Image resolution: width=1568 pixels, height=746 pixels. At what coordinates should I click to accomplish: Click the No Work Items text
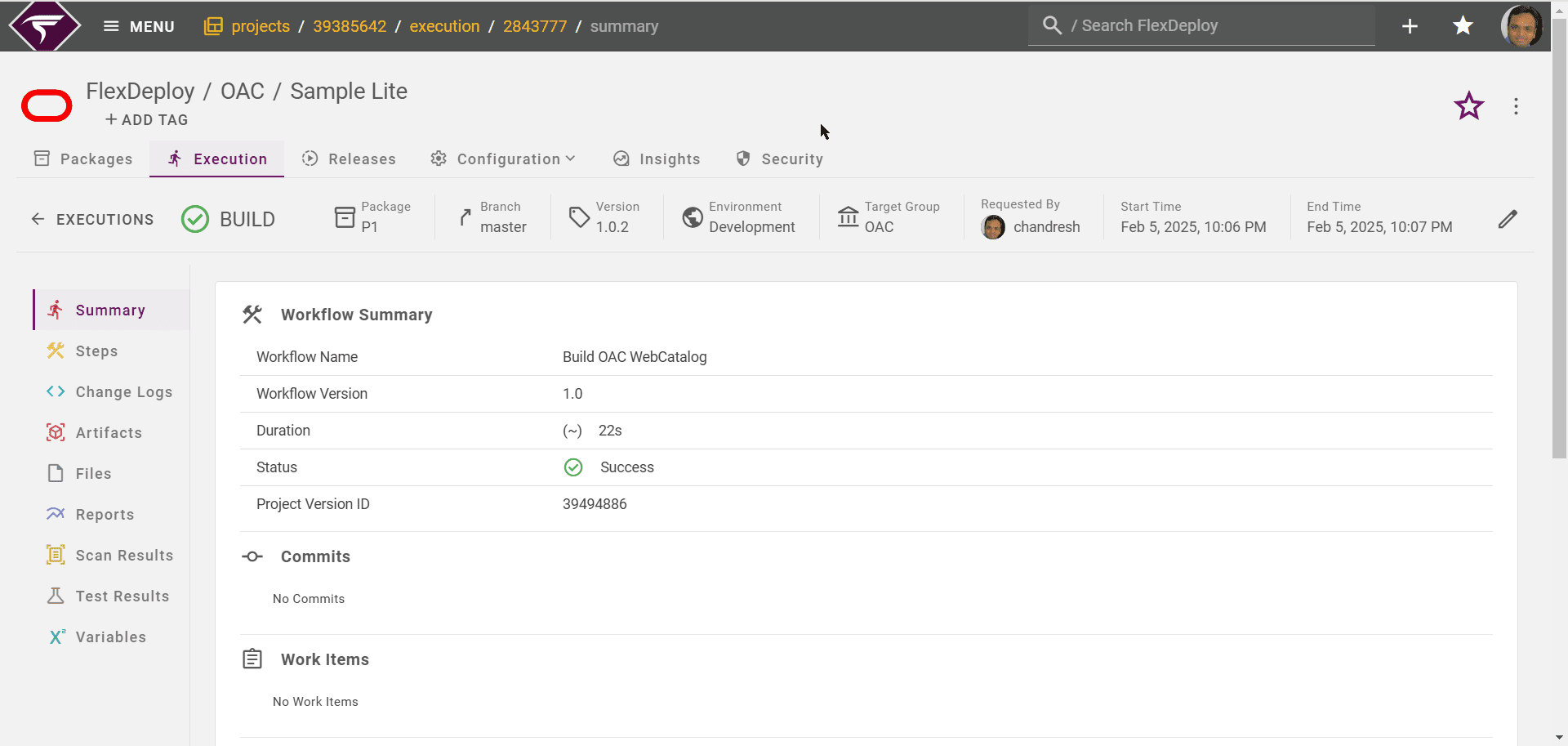click(315, 702)
